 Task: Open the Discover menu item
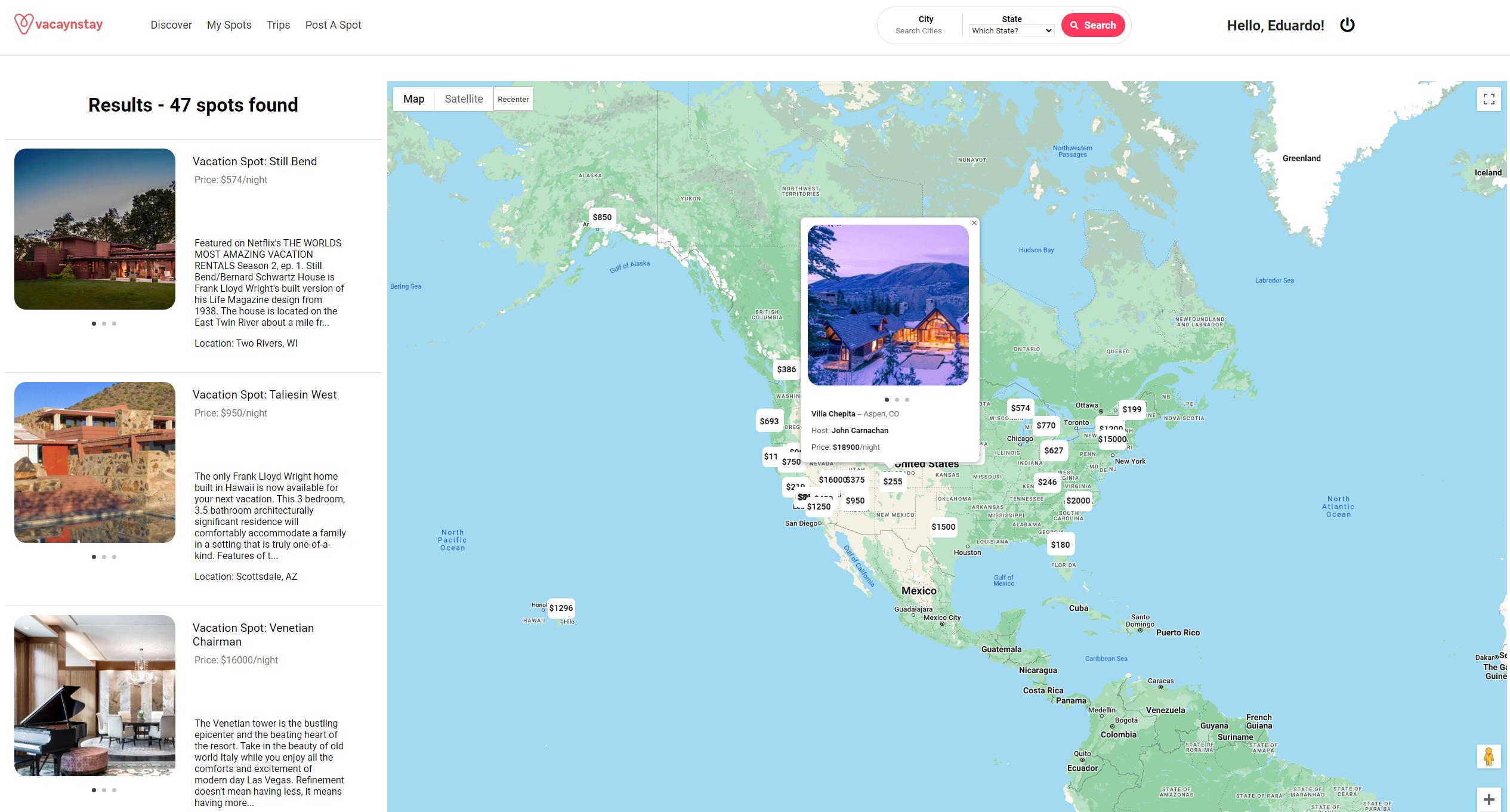(x=171, y=25)
